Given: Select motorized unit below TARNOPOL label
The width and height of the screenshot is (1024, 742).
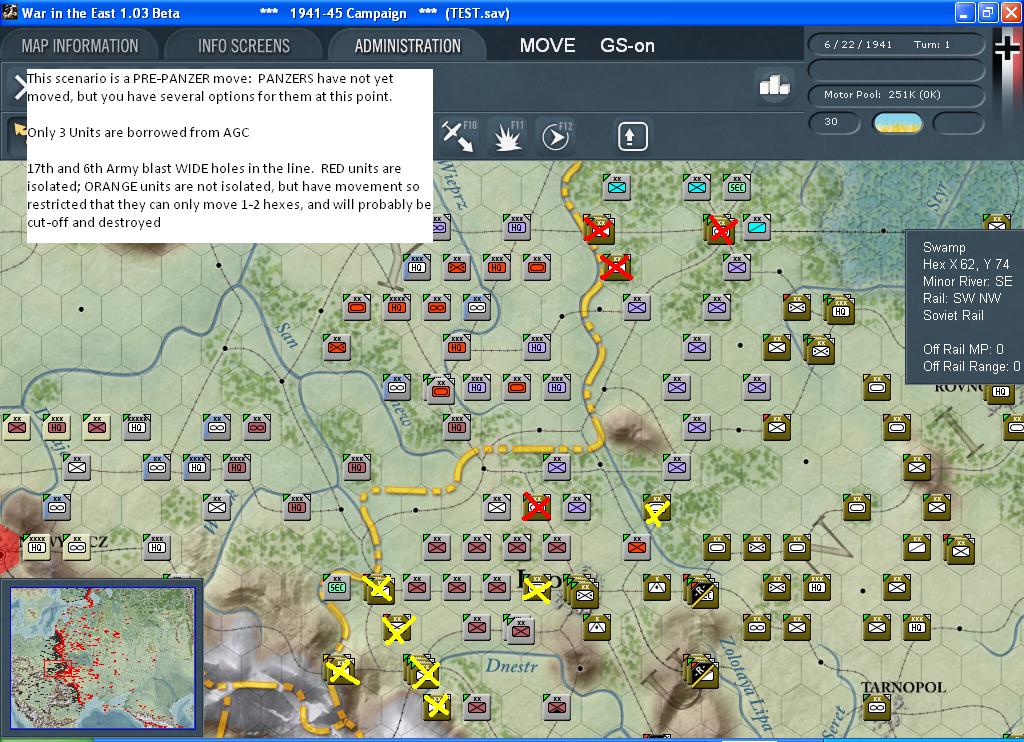Looking at the screenshot, I should point(876,707).
